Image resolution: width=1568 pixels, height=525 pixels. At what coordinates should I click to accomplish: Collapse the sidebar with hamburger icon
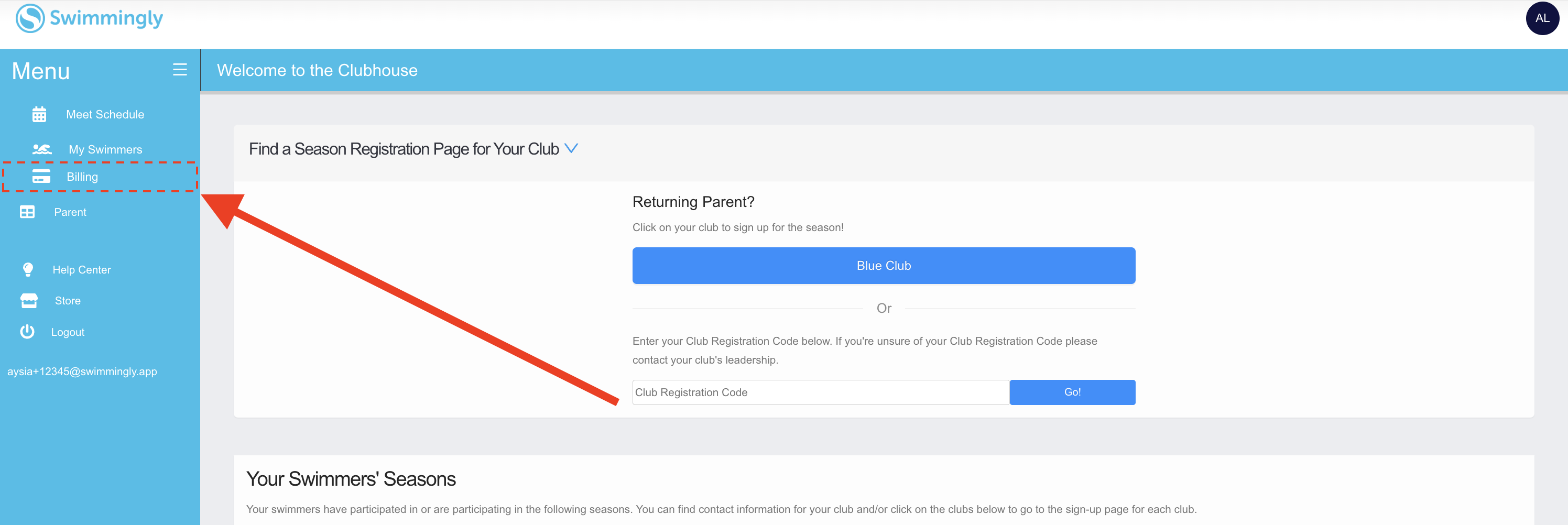click(x=180, y=70)
